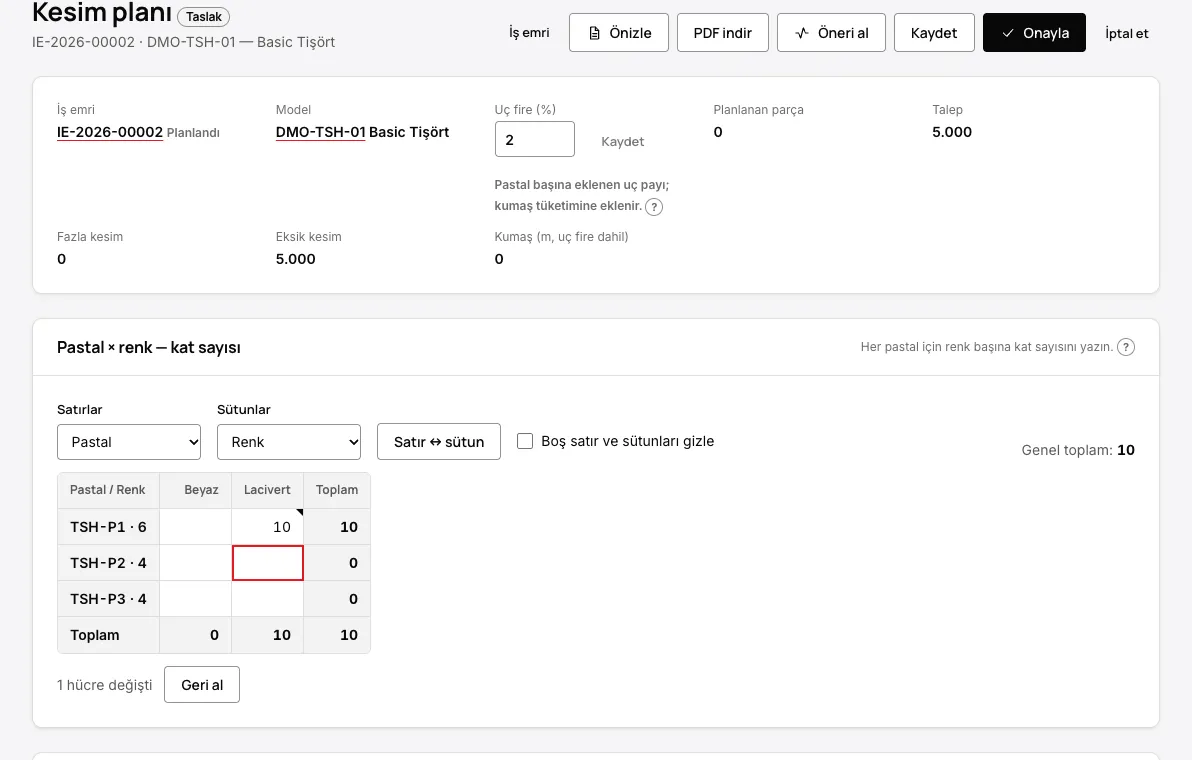Viewport: 1192px width, 760px height.
Task: Open the kat sayısı help question icon
Action: [x=1126, y=347]
